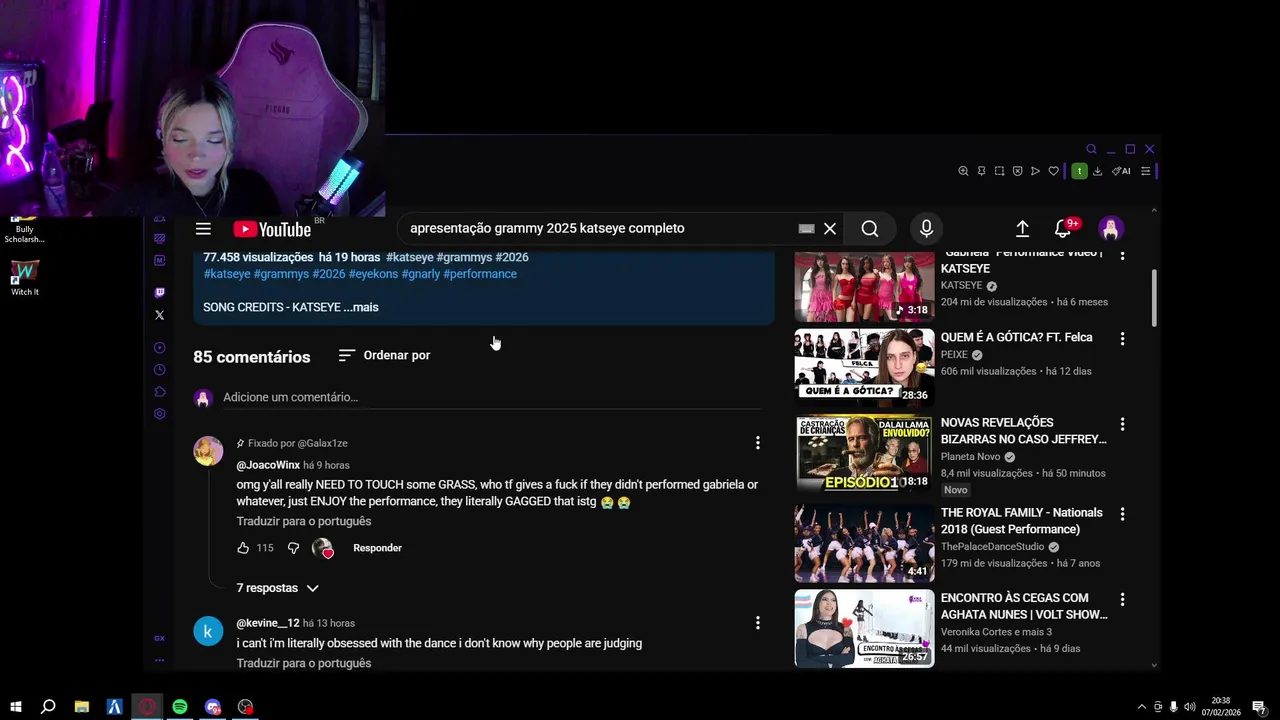
Task: Open the YouTube hamburger guide menu
Action: point(203,229)
